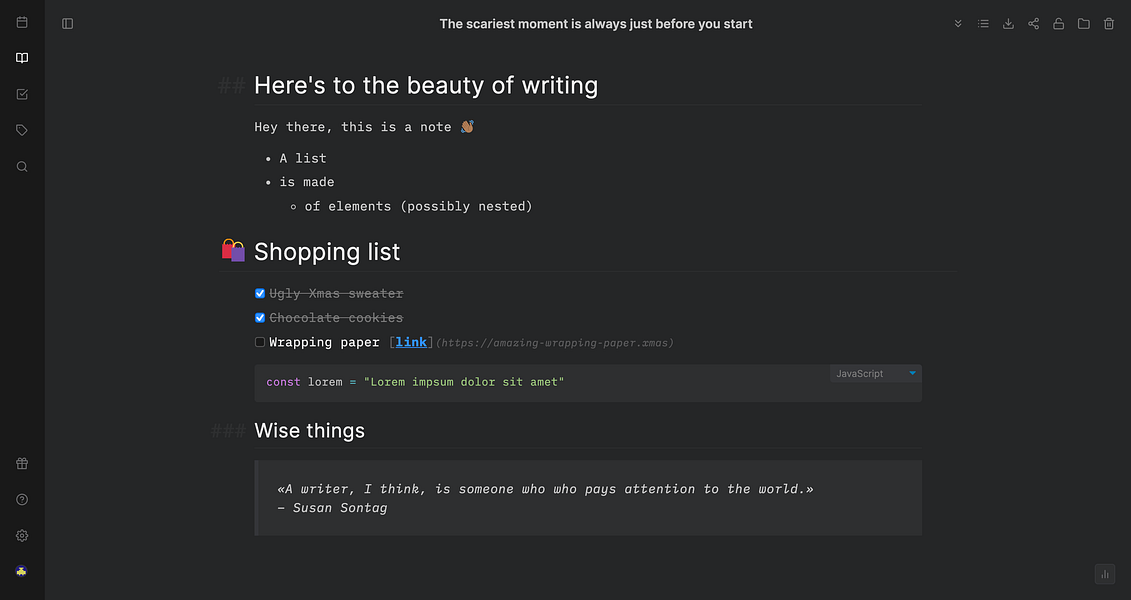Collapse sections with double chevron icon
This screenshot has height=600, width=1131.
tap(958, 24)
